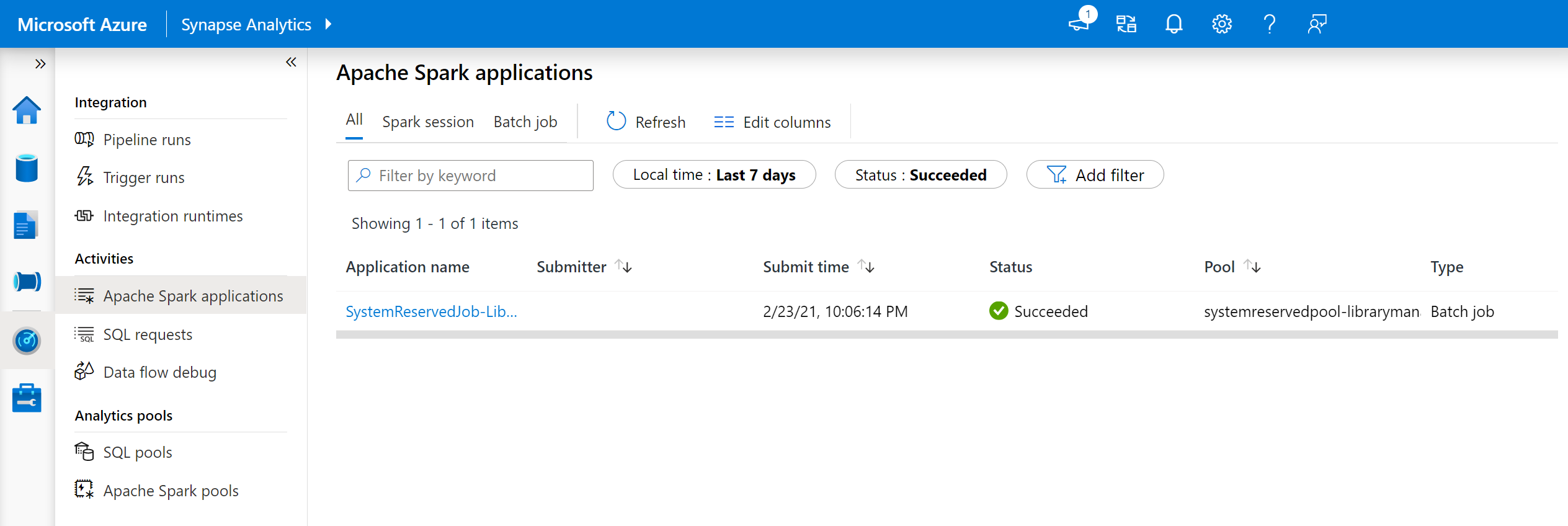Open the notifications bell
The image size is (1568, 526).
tap(1174, 24)
